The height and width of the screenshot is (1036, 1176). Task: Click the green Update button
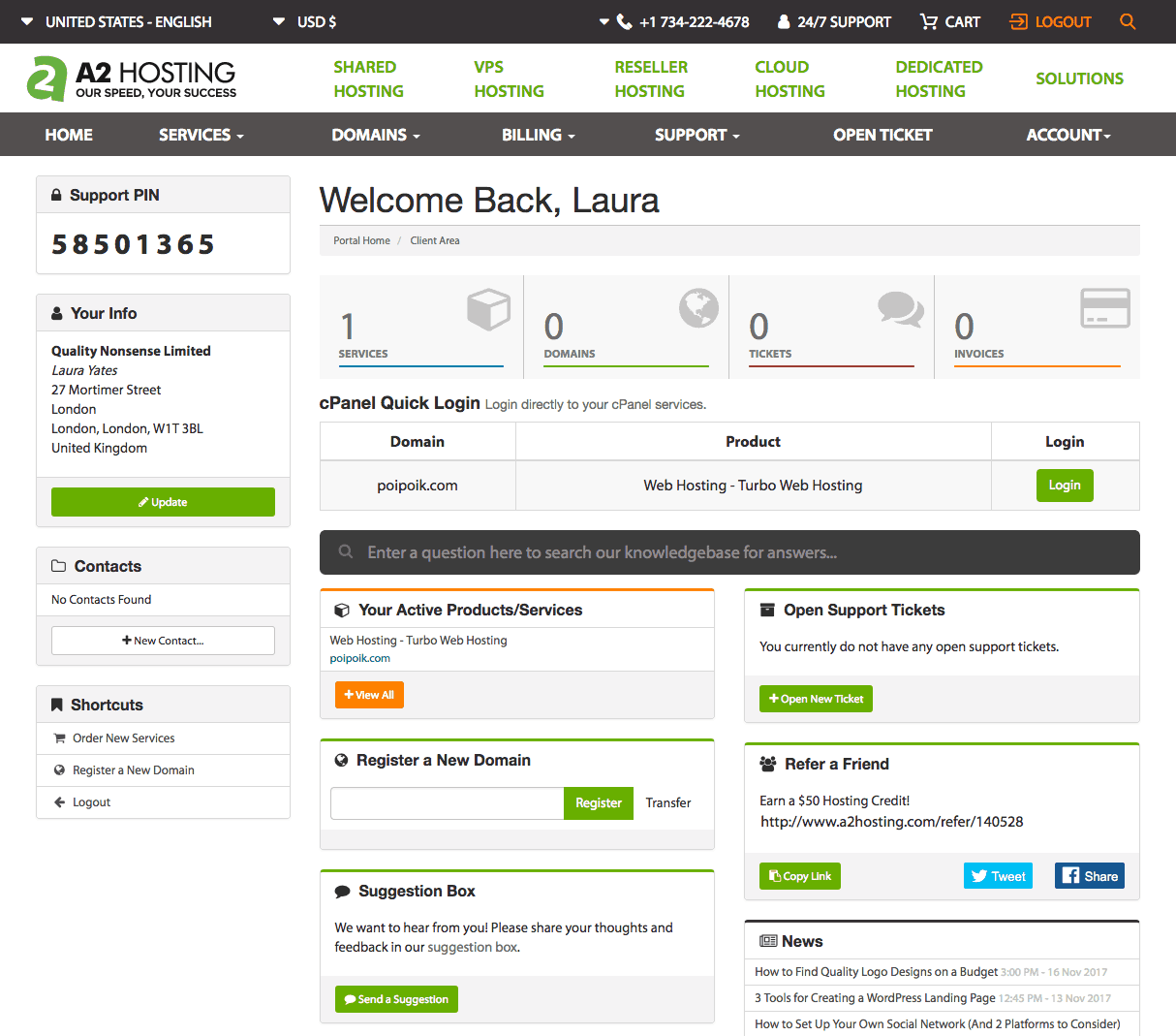(163, 502)
